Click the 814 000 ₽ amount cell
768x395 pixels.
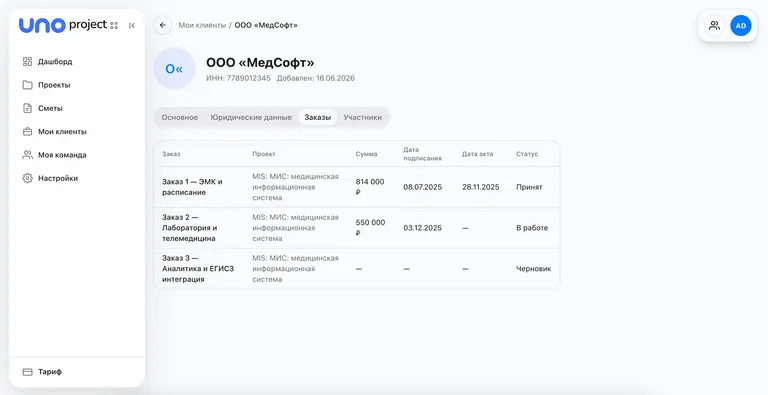point(370,187)
